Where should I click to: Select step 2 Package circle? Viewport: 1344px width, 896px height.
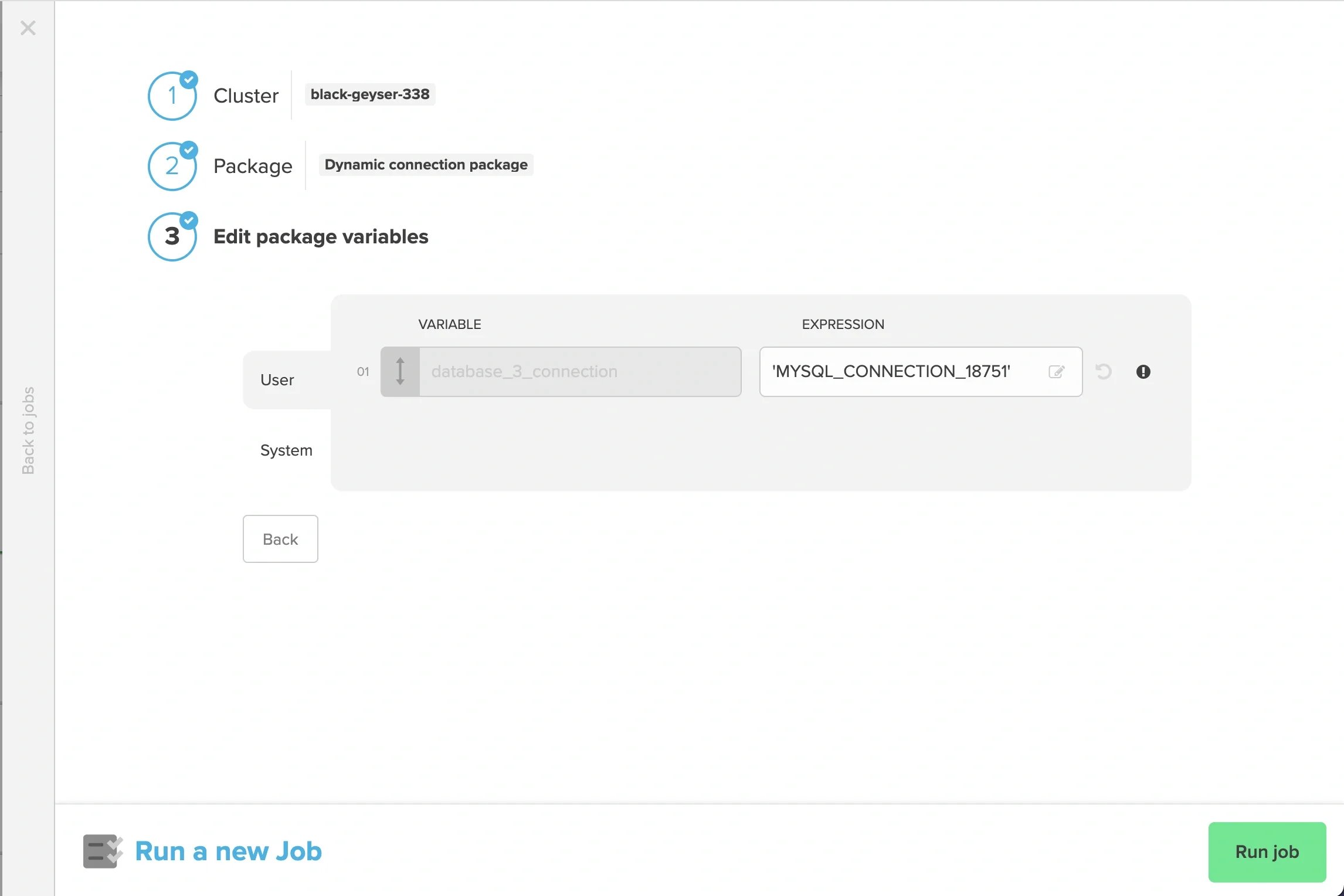click(x=172, y=167)
